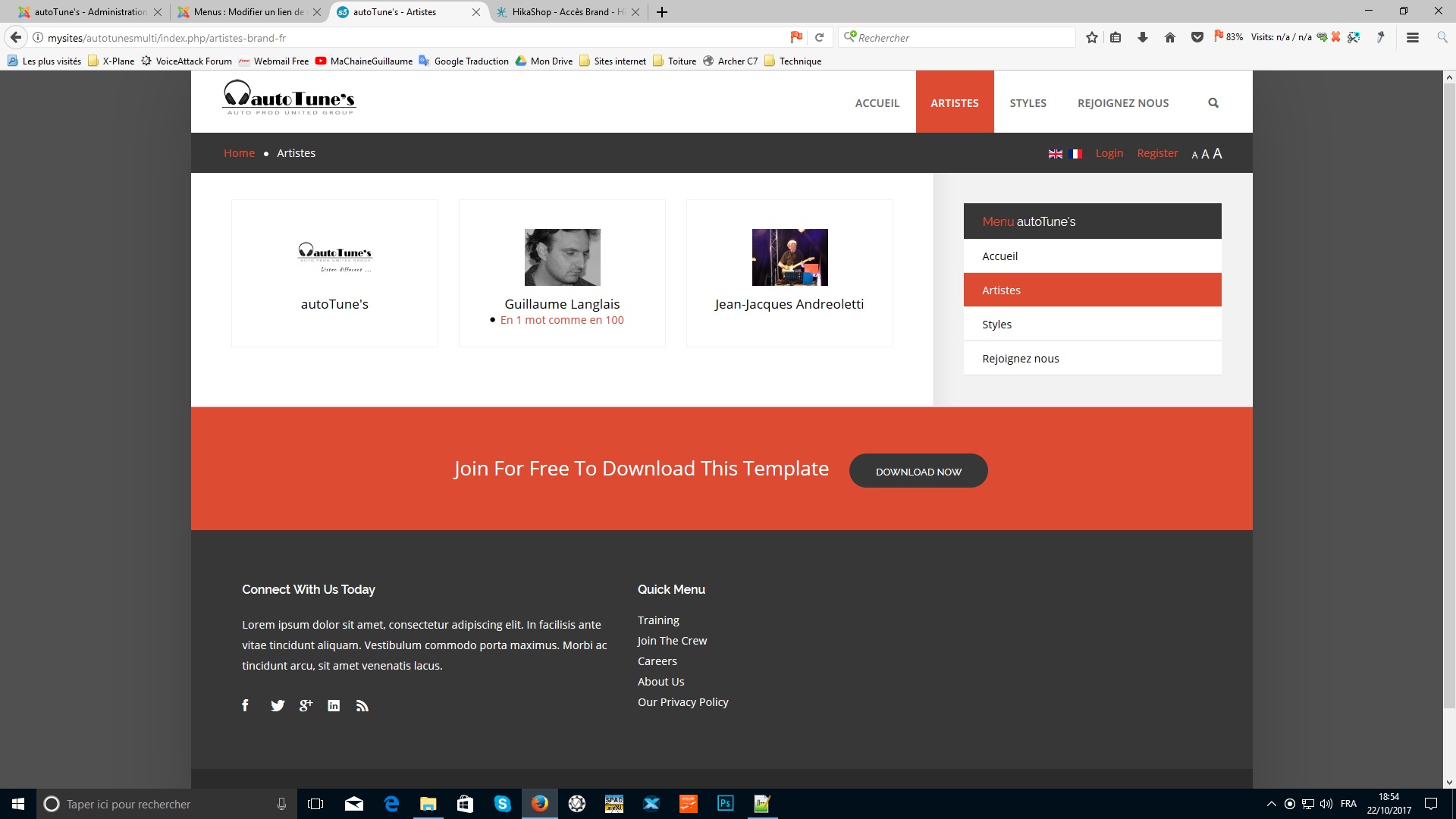Open the Firefox hamburger menu
The height and width of the screenshot is (819, 1456).
(x=1412, y=37)
